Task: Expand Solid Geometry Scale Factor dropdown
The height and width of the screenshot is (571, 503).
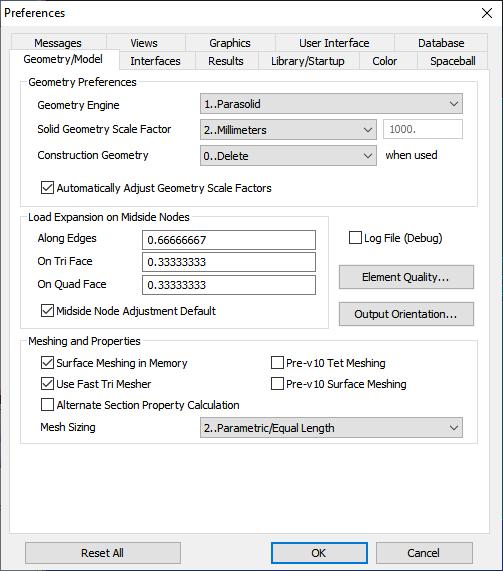Action: [x=288, y=130]
